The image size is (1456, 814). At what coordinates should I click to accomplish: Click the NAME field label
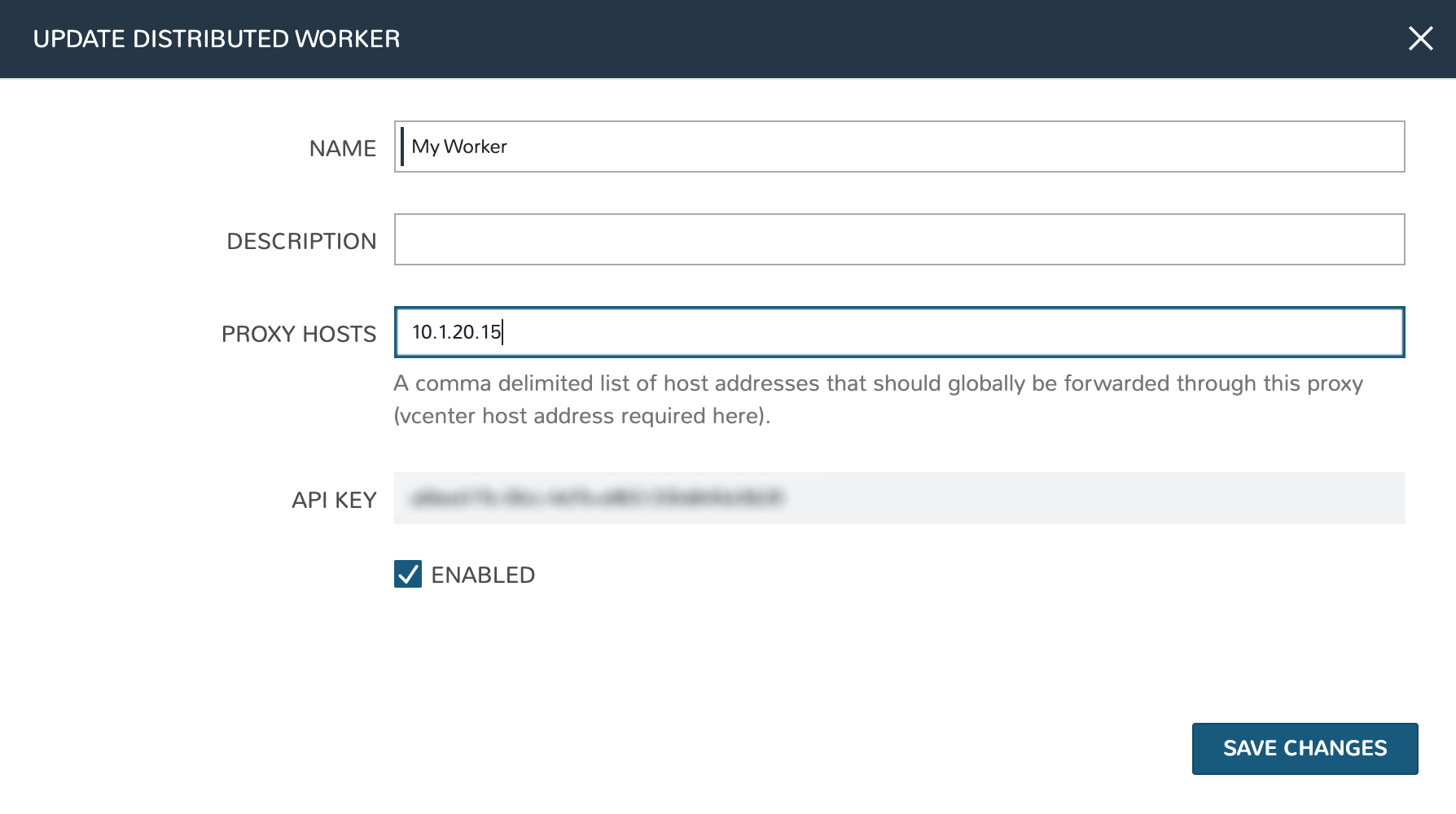(342, 148)
